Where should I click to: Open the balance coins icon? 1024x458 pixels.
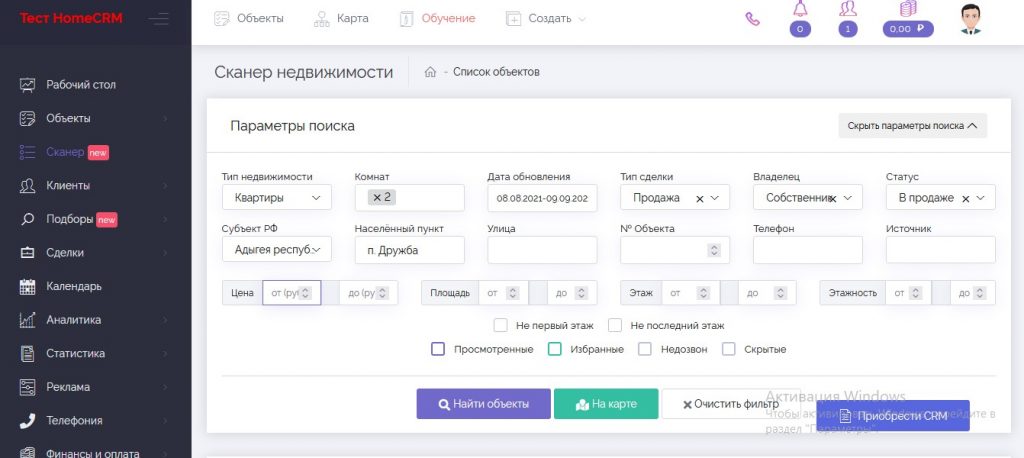click(x=908, y=10)
